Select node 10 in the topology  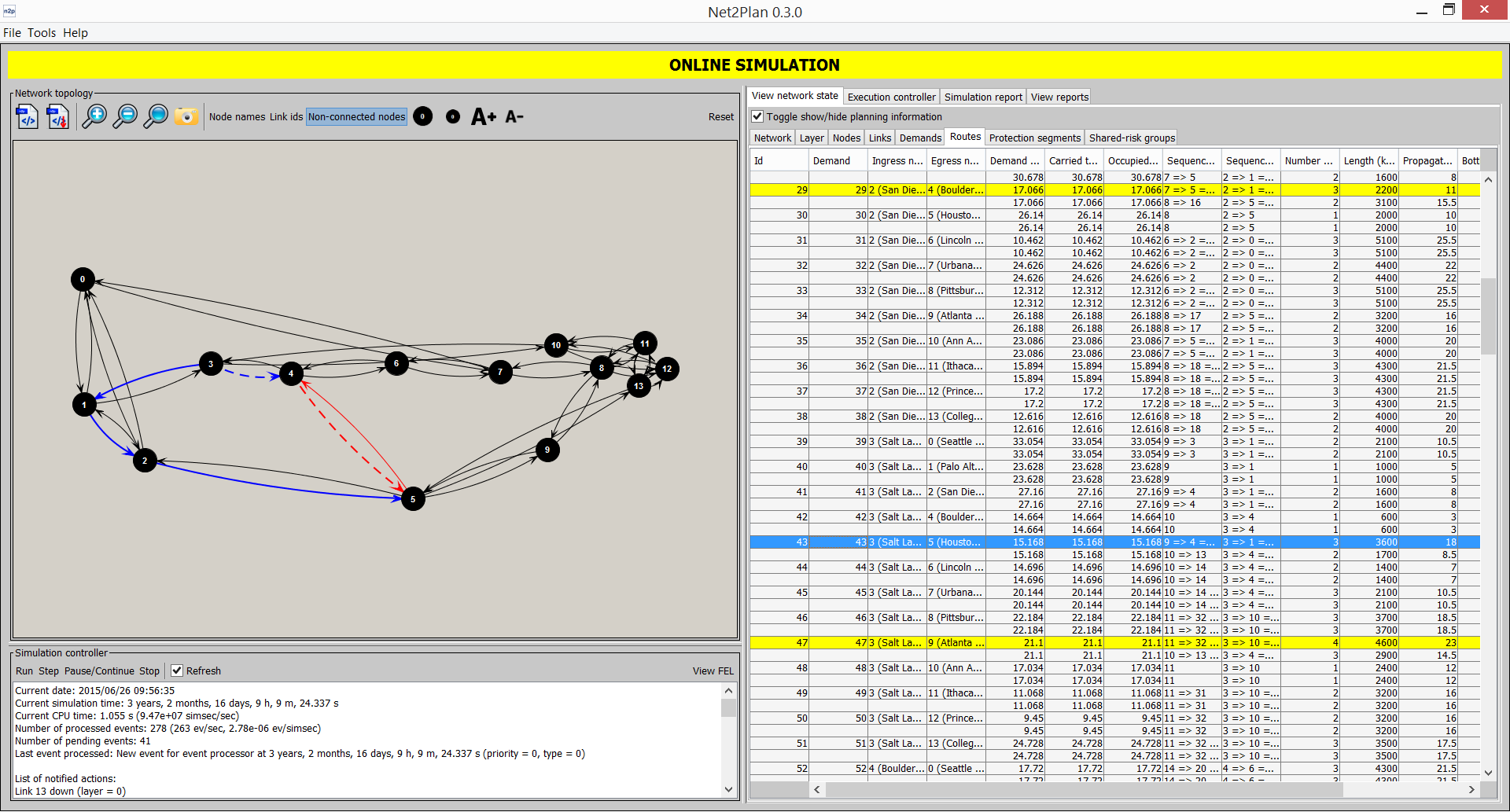[x=556, y=345]
